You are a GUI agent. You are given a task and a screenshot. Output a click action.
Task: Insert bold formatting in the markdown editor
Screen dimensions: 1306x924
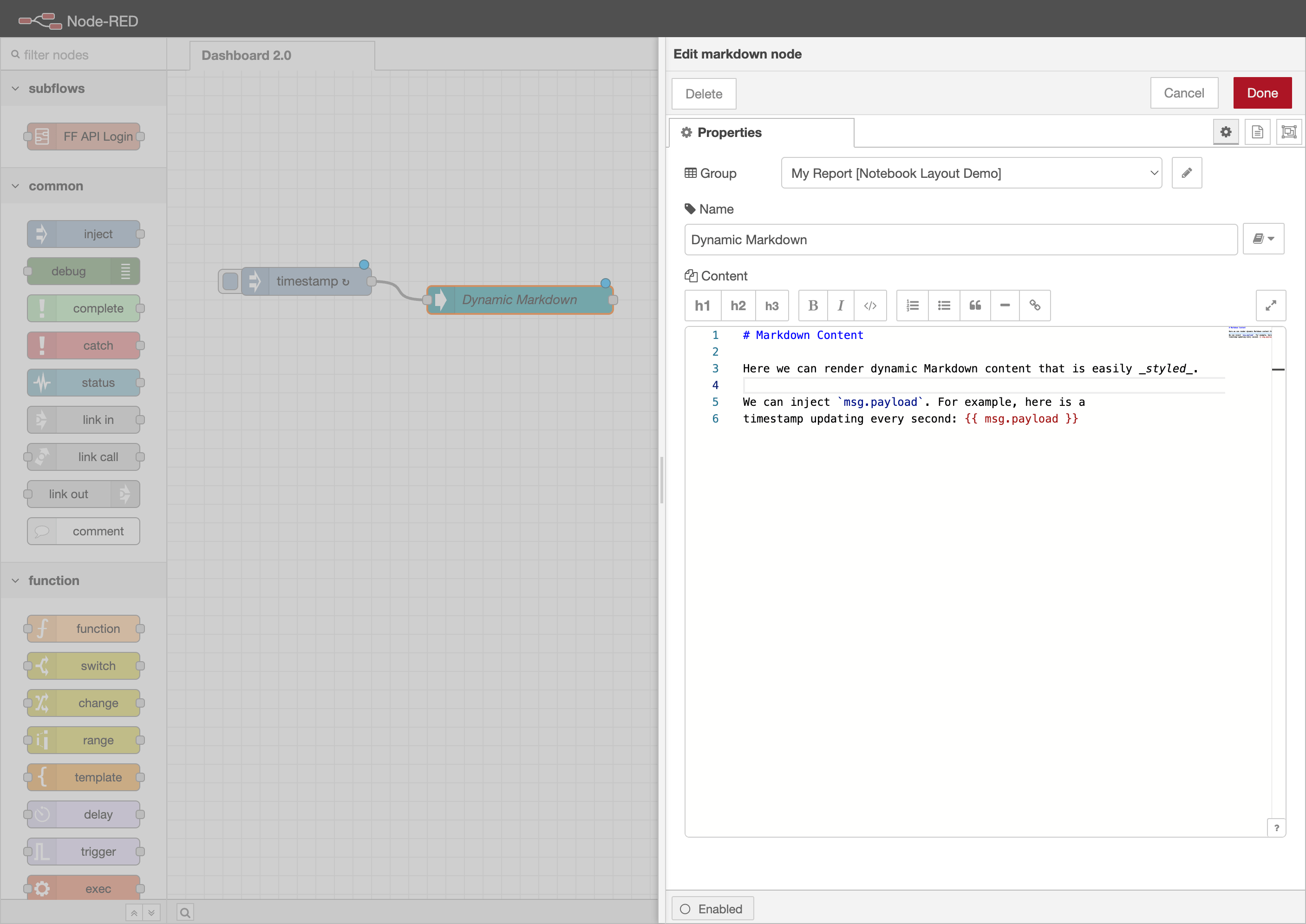click(x=813, y=306)
